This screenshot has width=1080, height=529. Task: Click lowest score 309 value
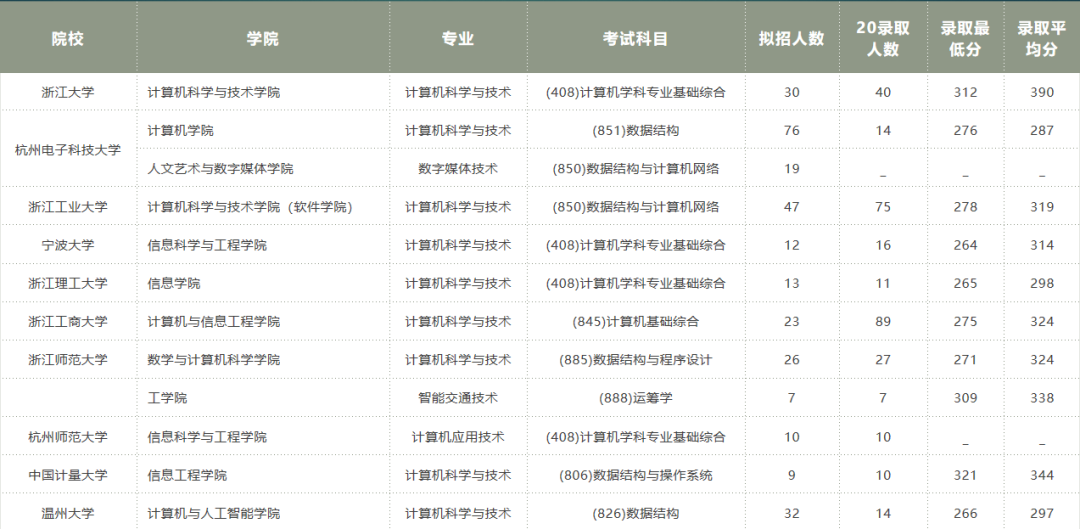click(965, 398)
